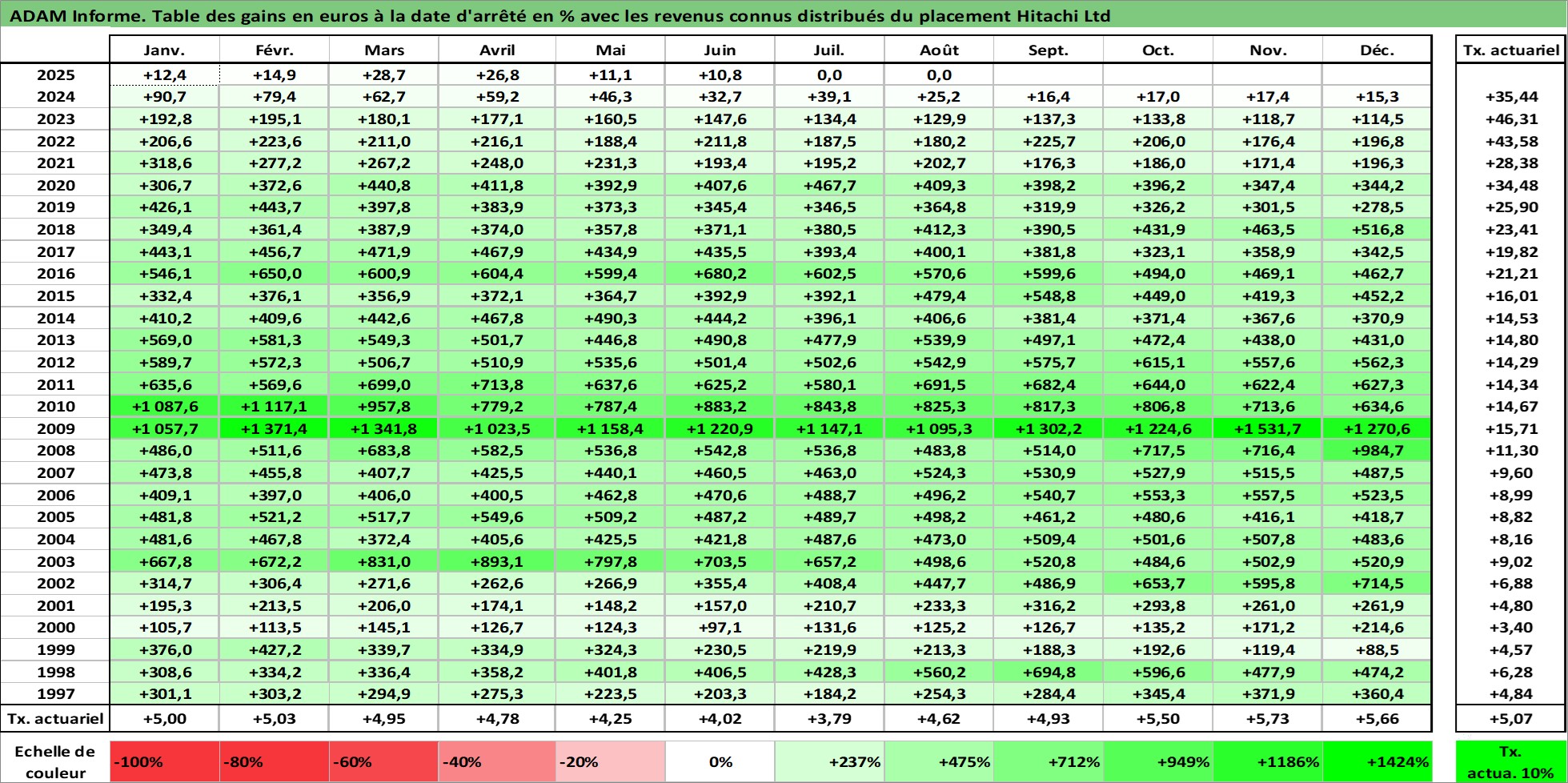This screenshot has width=1568, height=783.
Task: Click the cell value +680,2
Action: click(720, 274)
